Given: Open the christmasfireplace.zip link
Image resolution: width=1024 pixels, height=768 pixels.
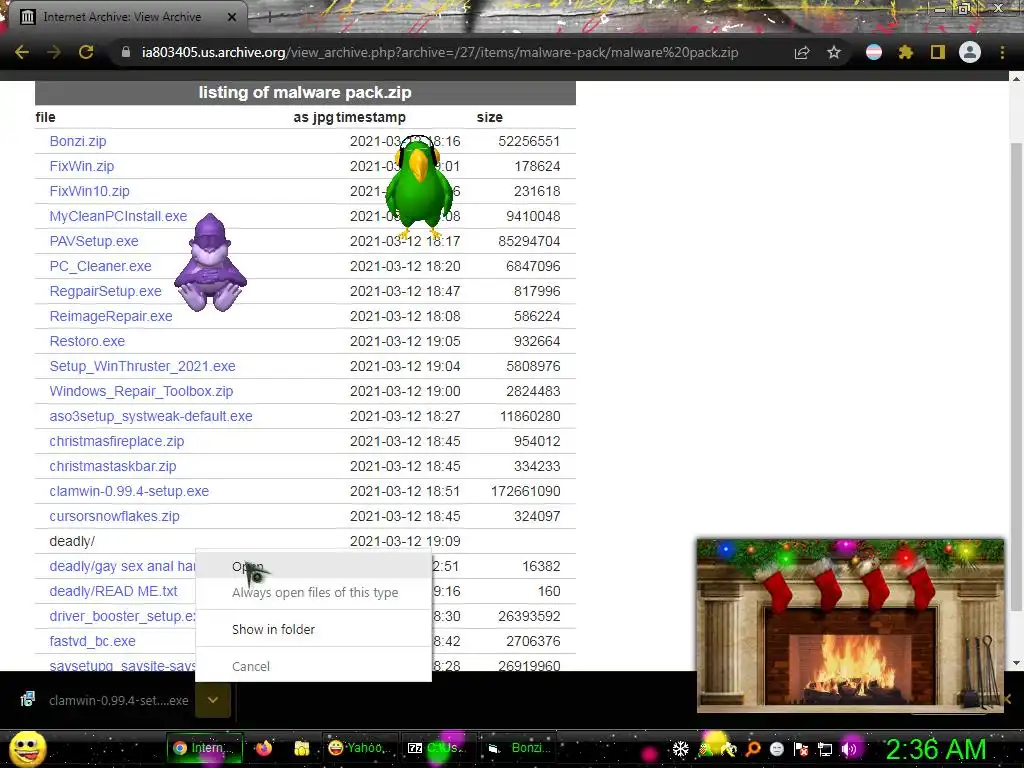Looking at the screenshot, I should coord(117,441).
